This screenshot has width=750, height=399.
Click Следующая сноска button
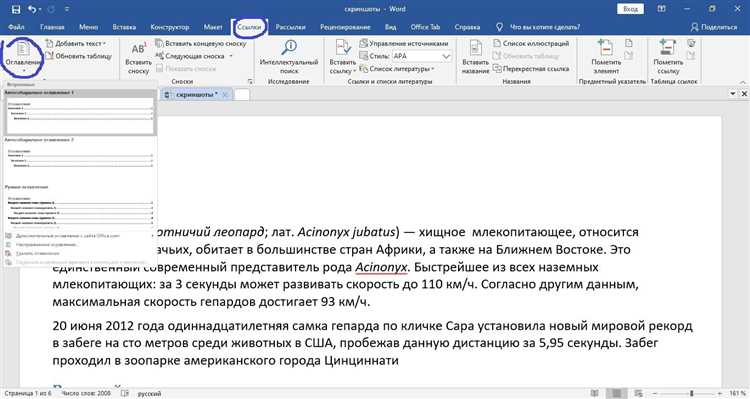point(190,56)
